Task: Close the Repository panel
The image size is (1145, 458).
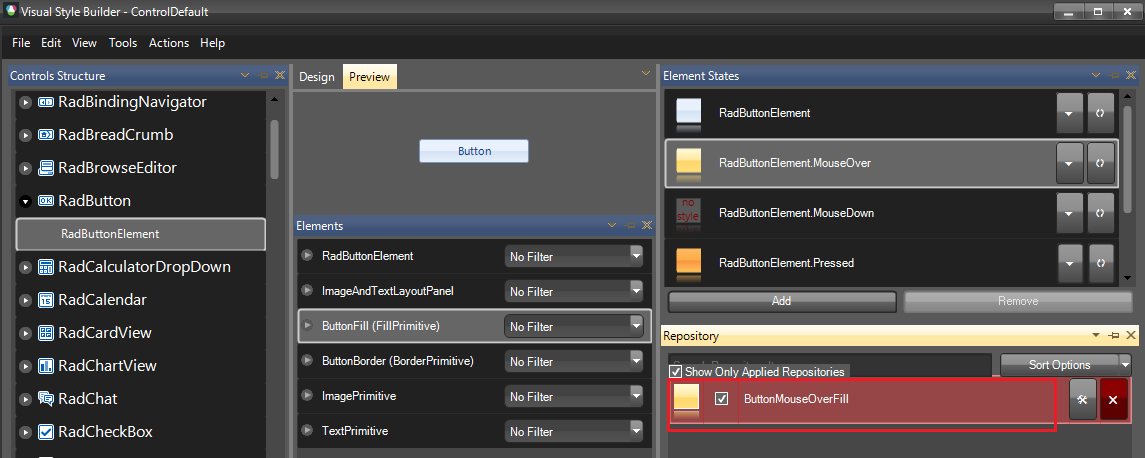Action: point(1130,335)
